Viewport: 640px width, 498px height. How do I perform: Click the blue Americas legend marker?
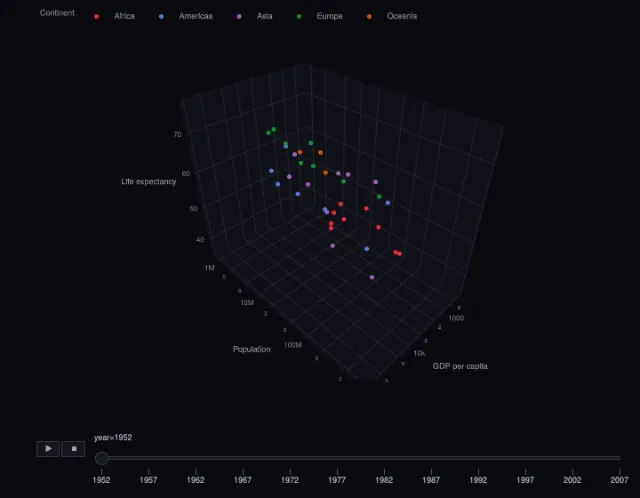click(x=161, y=16)
